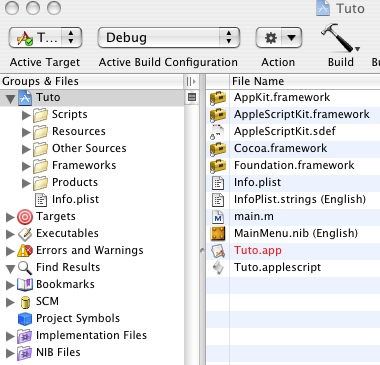Expand the SCM group
The image size is (380, 365).
pos(10,302)
